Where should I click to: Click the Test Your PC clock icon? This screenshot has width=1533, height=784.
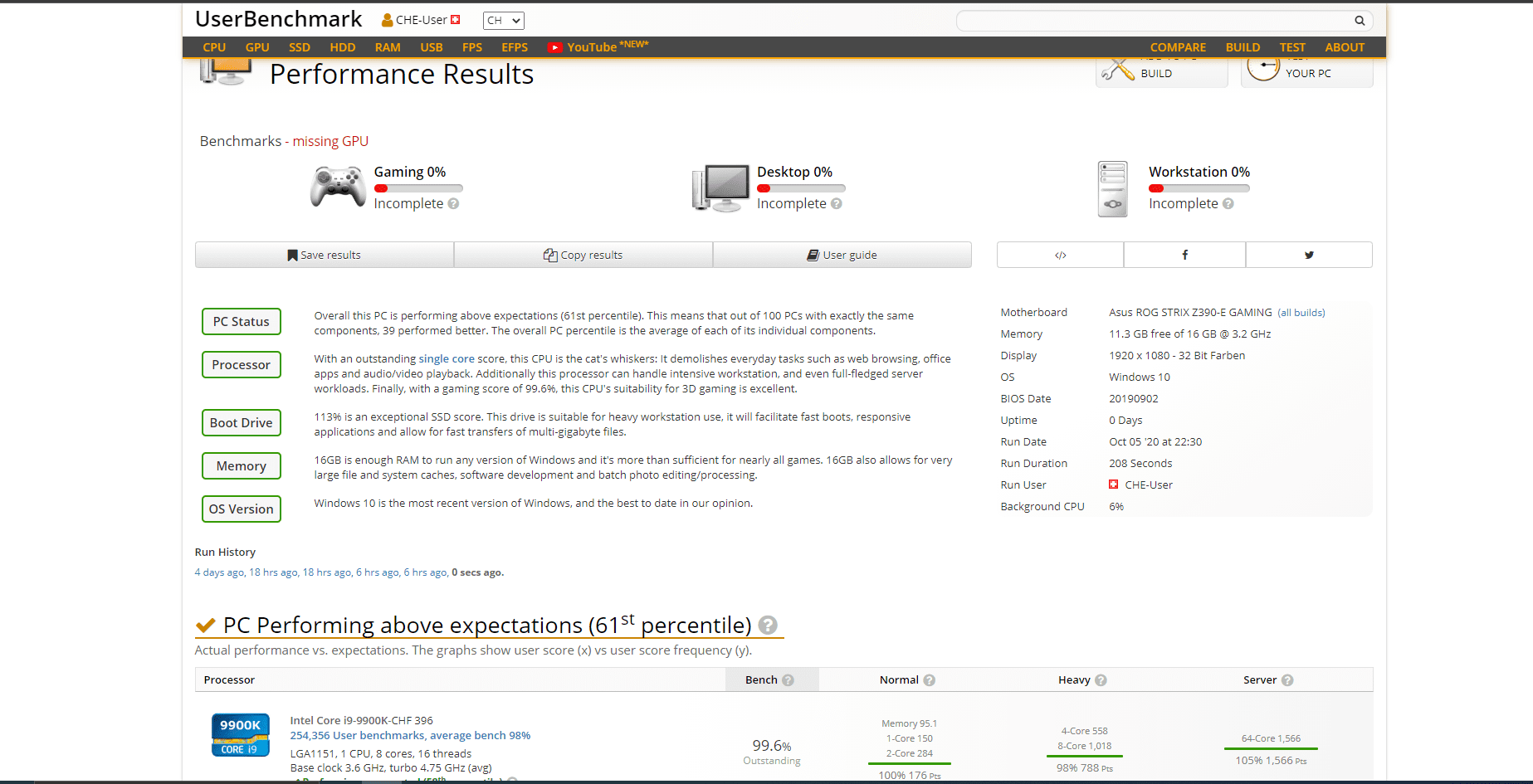pos(1263,68)
